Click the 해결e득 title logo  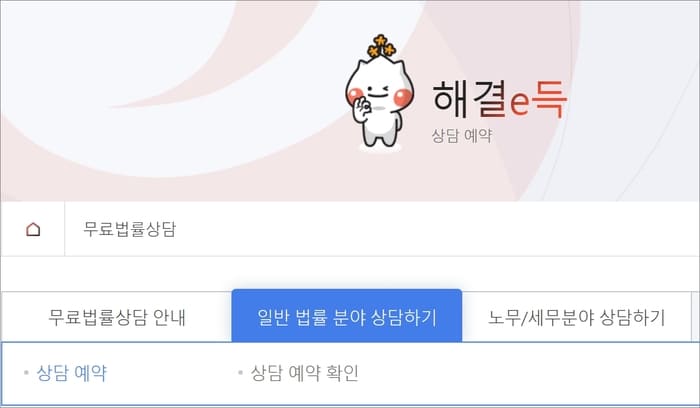(x=500, y=99)
